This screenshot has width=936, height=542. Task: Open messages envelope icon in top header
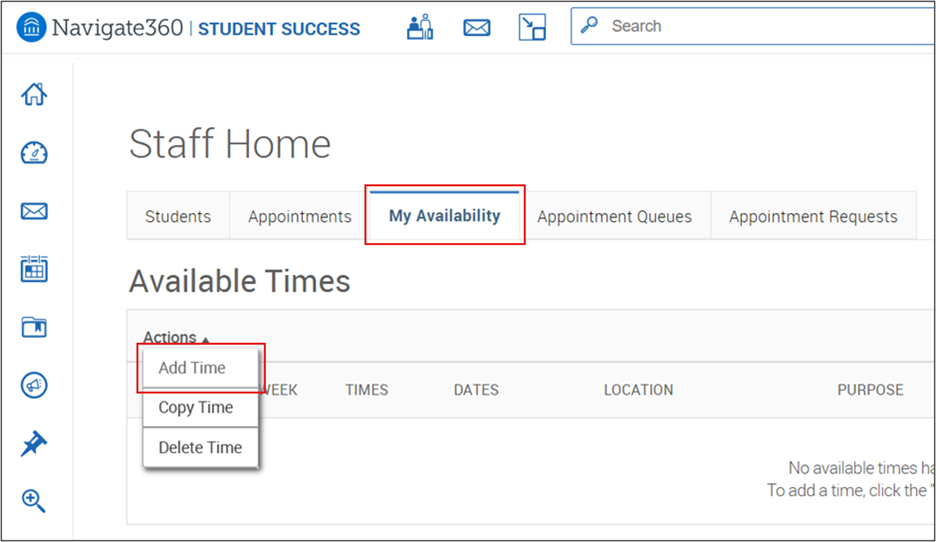(477, 27)
